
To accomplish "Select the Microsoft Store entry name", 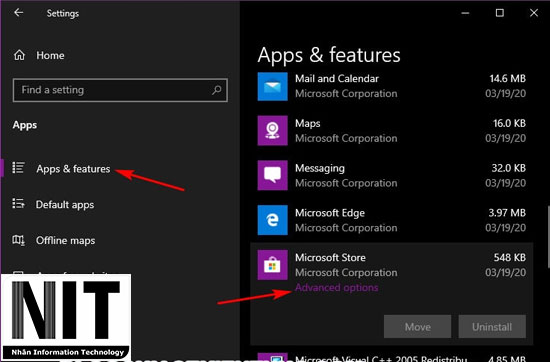I will (x=330, y=257).
